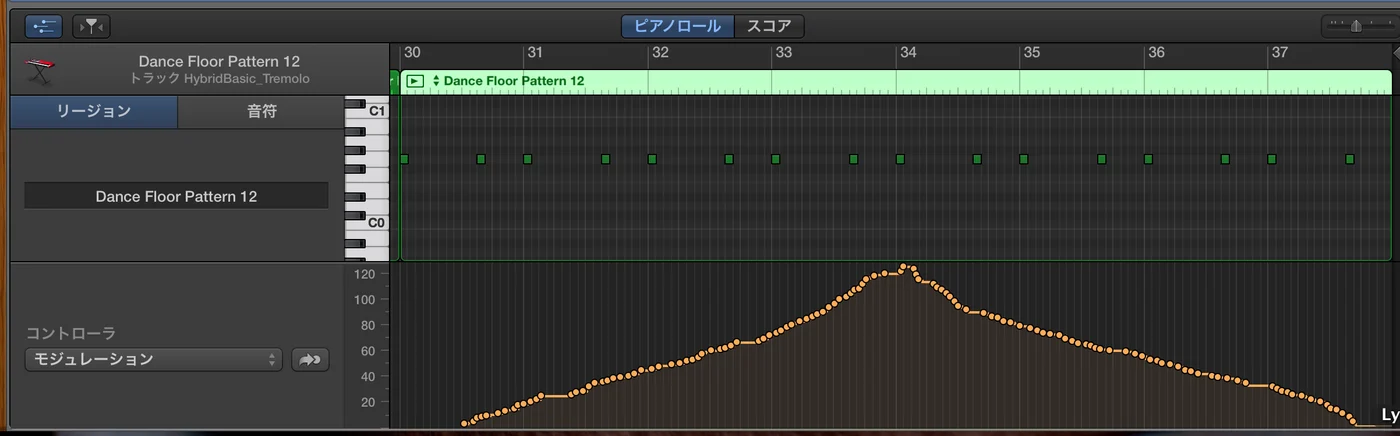Screen dimensions: 1400x436
Task: Toggle the automation show/hide button
Action: 43,26
